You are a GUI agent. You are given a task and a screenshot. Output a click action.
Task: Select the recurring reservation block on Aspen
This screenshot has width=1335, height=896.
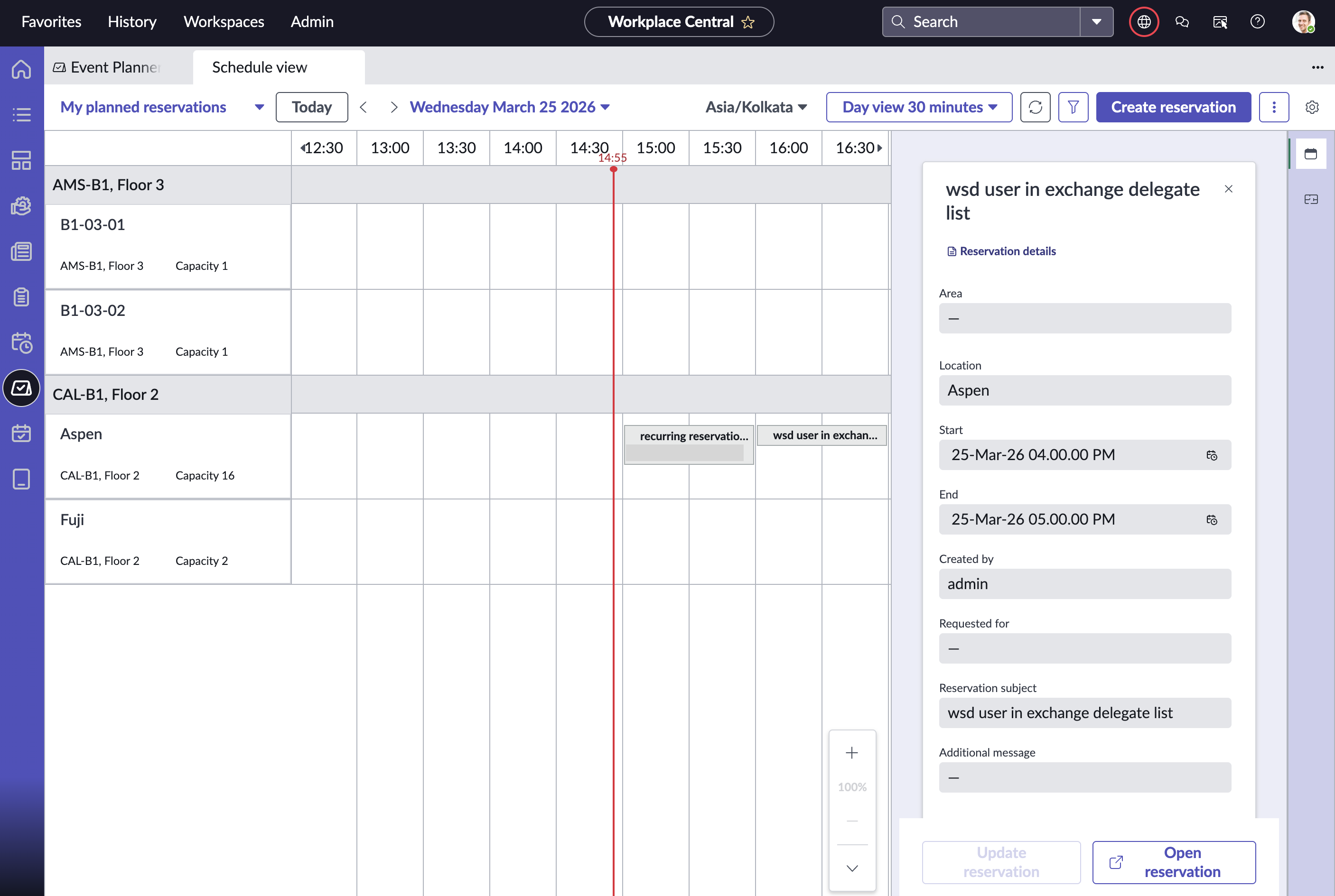pyautogui.click(x=688, y=444)
